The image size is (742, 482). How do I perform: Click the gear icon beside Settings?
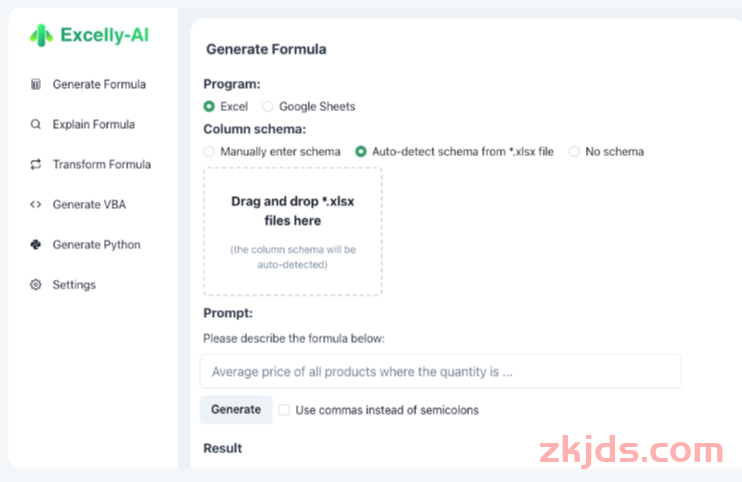pos(36,285)
